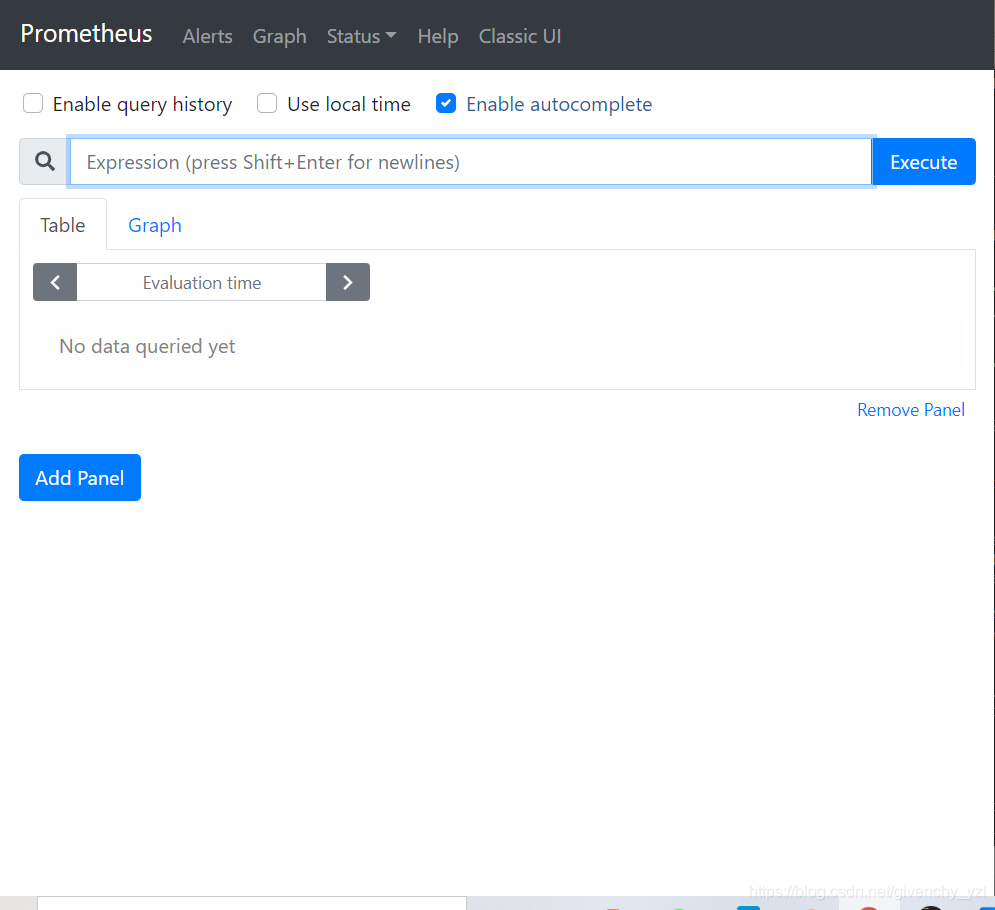This screenshot has width=995, height=910.
Task: Select the Table tab
Action: coord(63,225)
